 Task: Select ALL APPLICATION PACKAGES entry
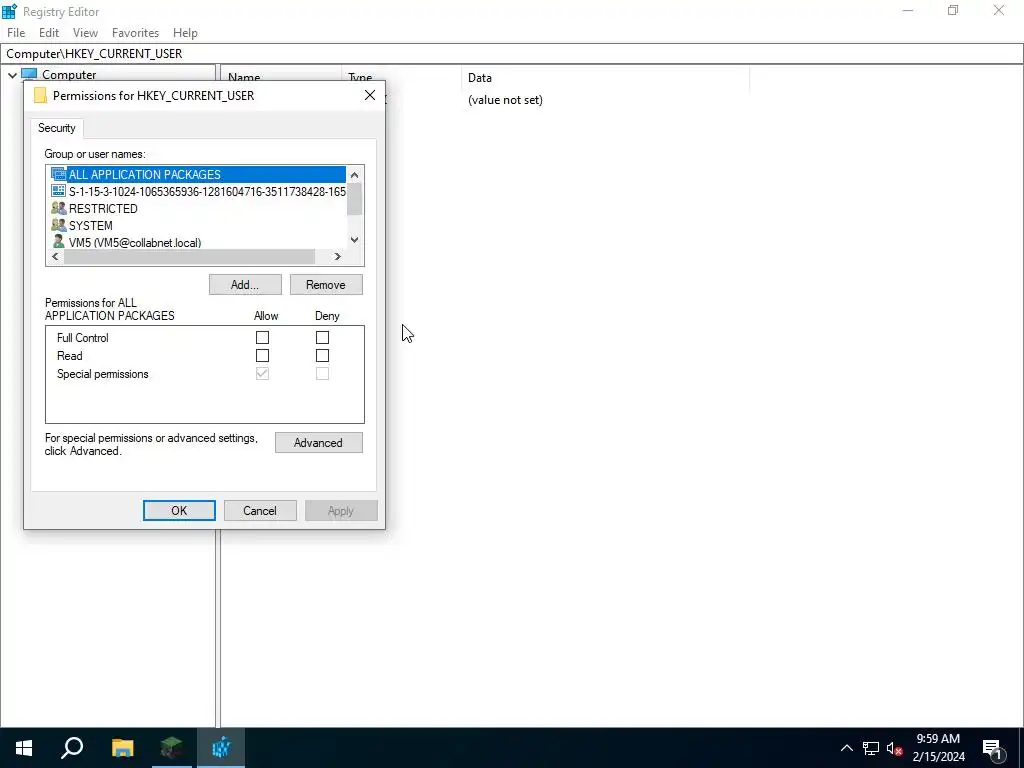click(198, 174)
